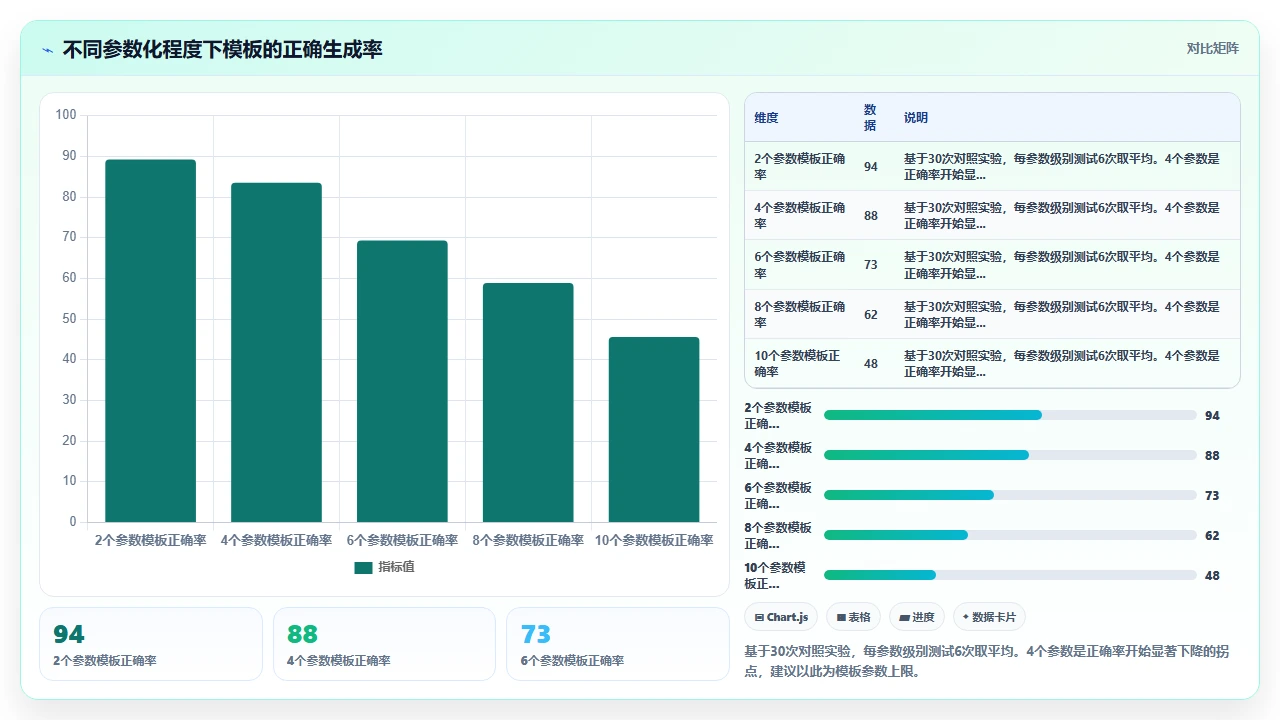Click the 2个参数模板正确率 chart bar
The width and height of the screenshot is (1280, 720).
(151, 340)
